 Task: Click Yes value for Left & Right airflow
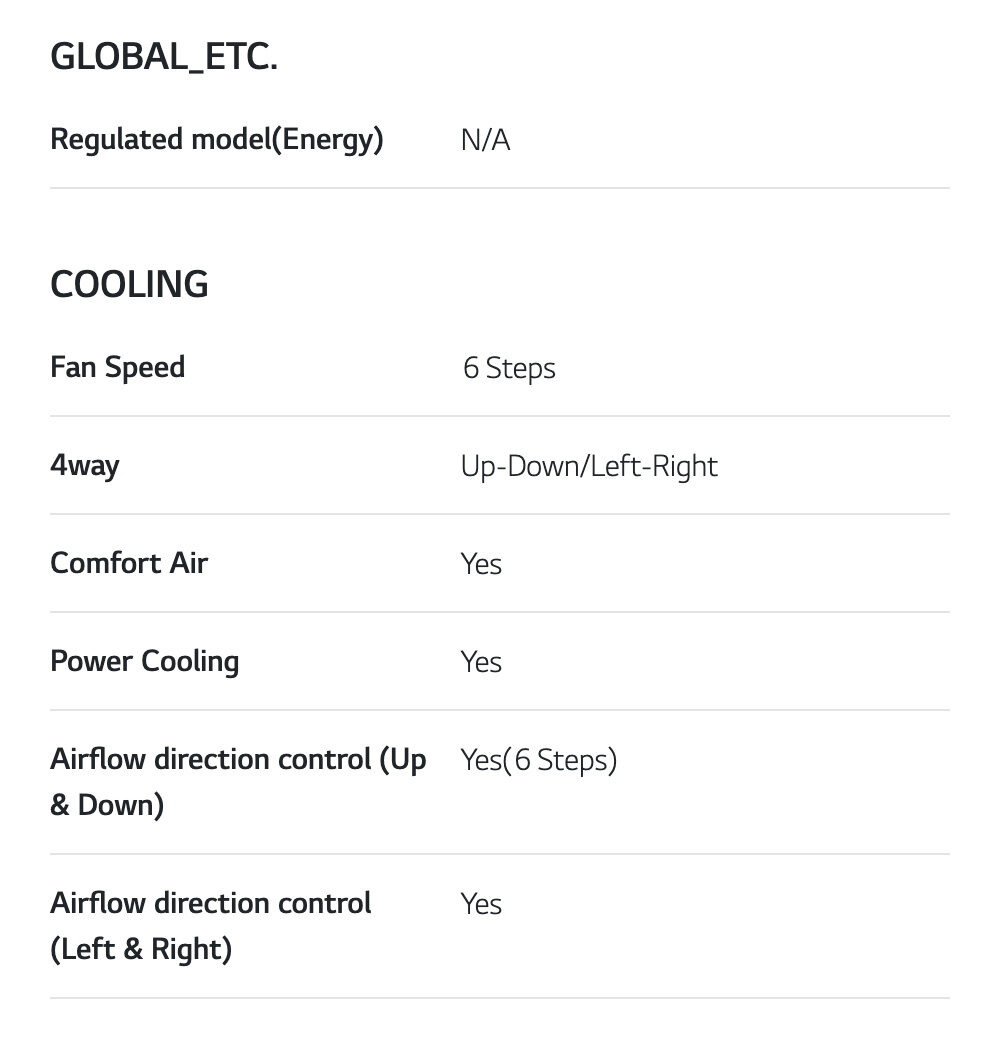481,904
